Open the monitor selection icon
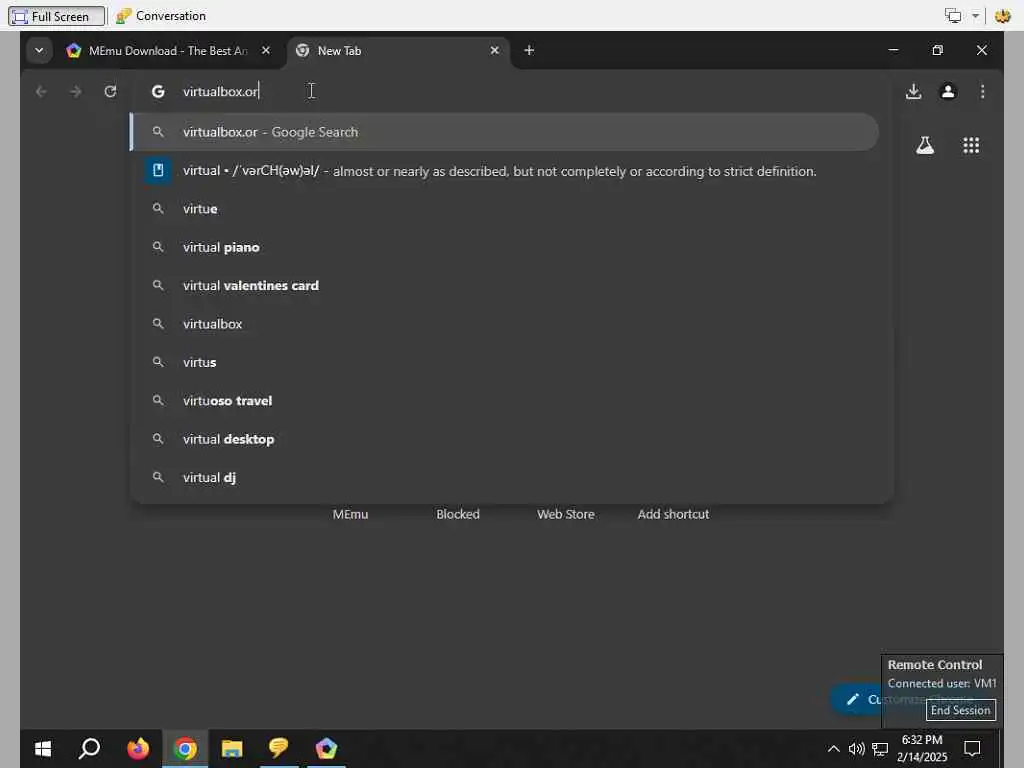Screen dimensions: 1024x768 coord(953,16)
